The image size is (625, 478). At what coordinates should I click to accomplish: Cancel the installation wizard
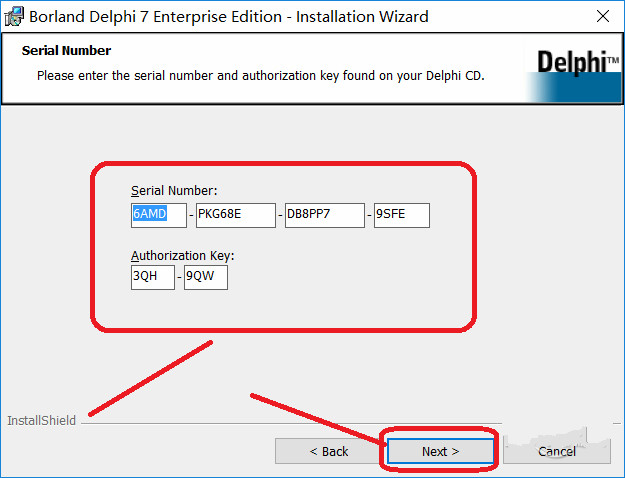[557, 451]
